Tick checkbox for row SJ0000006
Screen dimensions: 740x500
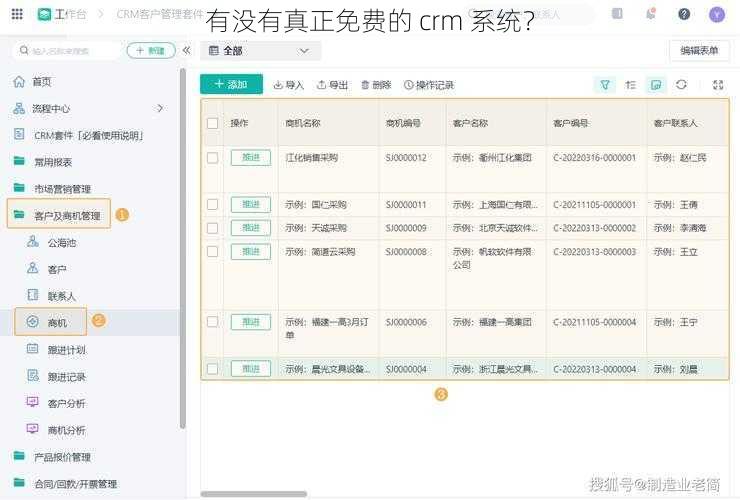tap(212, 322)
